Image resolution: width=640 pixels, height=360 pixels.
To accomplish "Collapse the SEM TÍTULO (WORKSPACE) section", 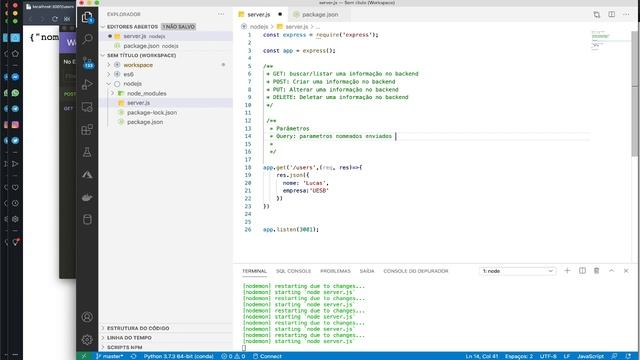I will point(103,55).
